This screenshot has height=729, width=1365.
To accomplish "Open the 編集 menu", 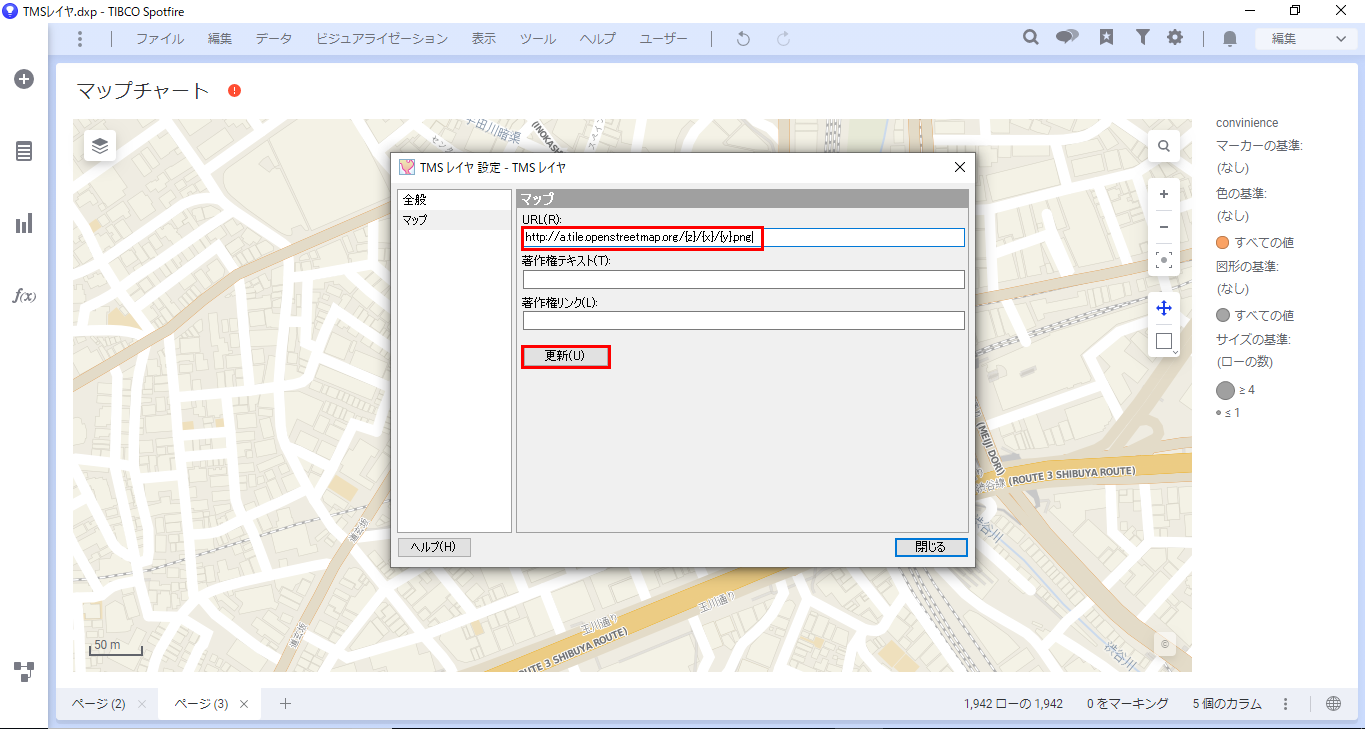I will (220, 39).
